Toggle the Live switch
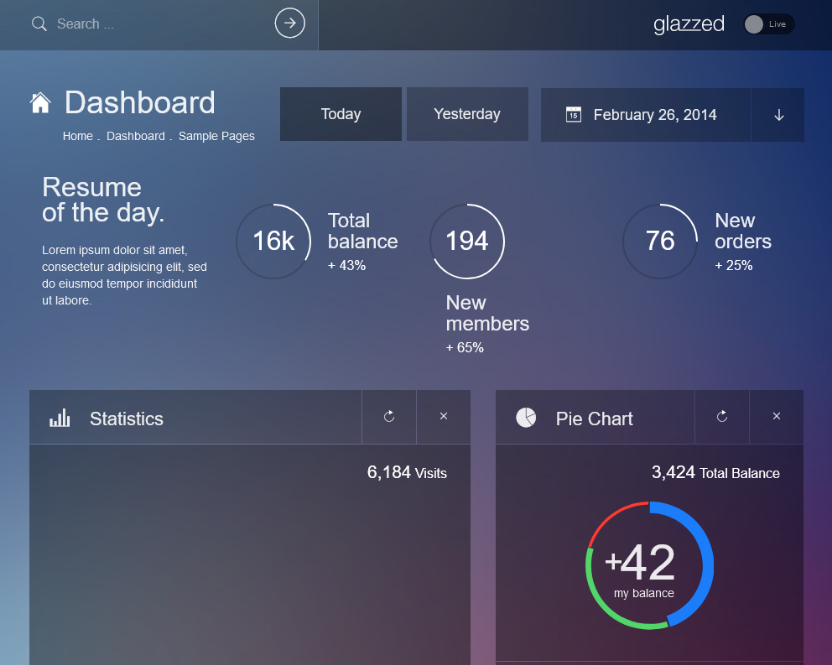 coord(769,24)
